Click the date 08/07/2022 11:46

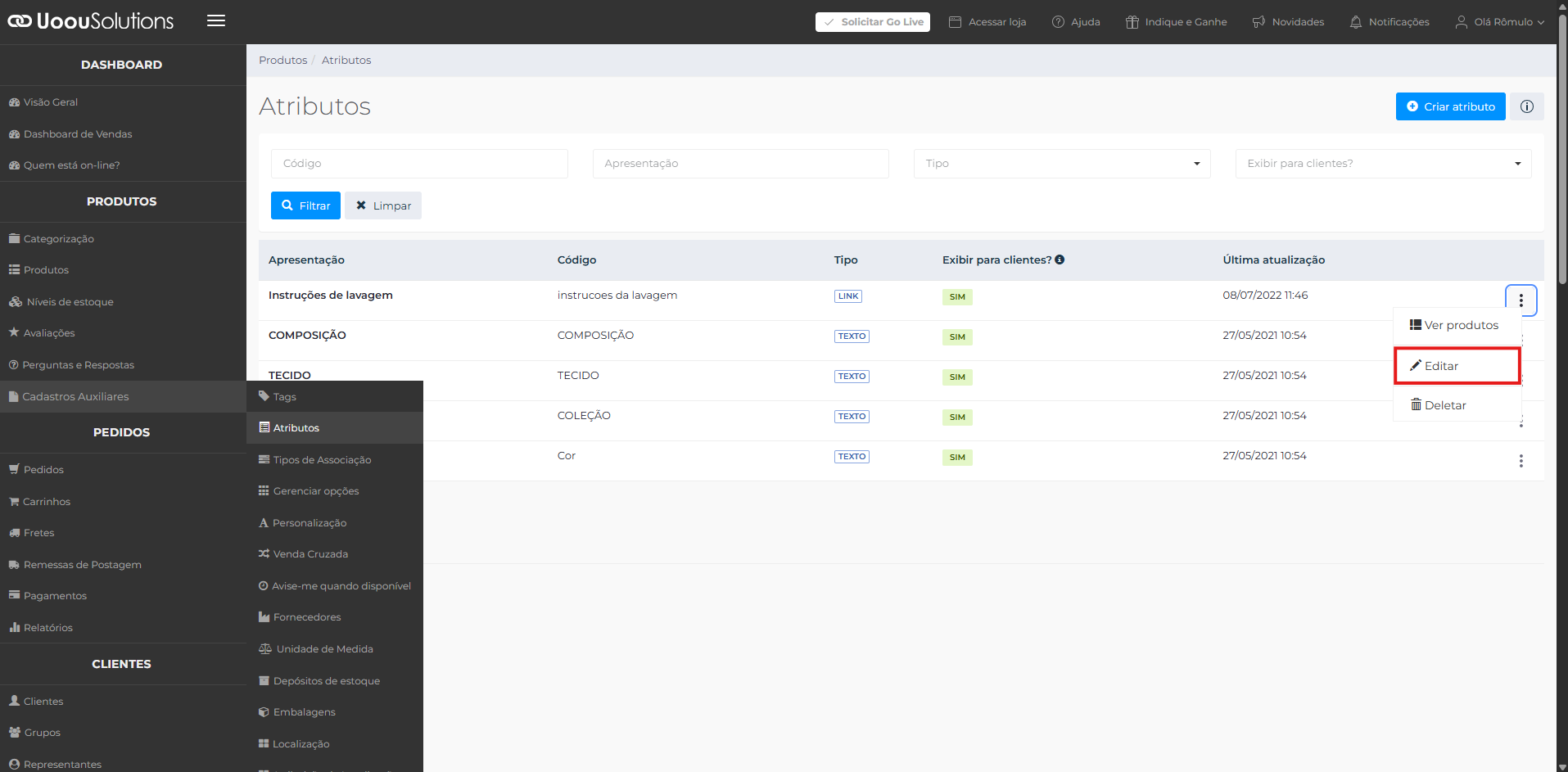pyautogui.click(x=1265, y=296)
